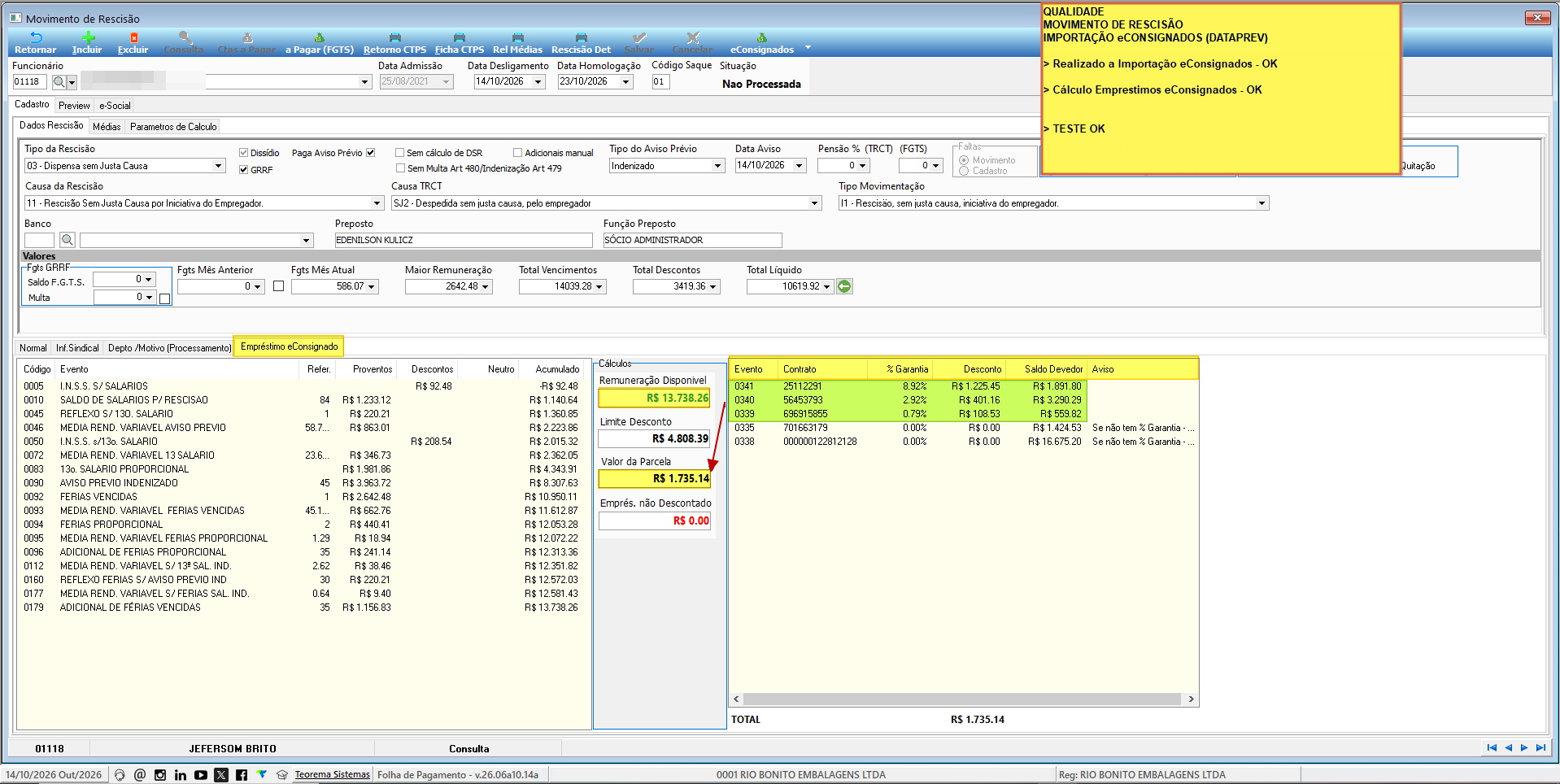
Task: Go to the next record arrow button
Action: click(1524, 748)
